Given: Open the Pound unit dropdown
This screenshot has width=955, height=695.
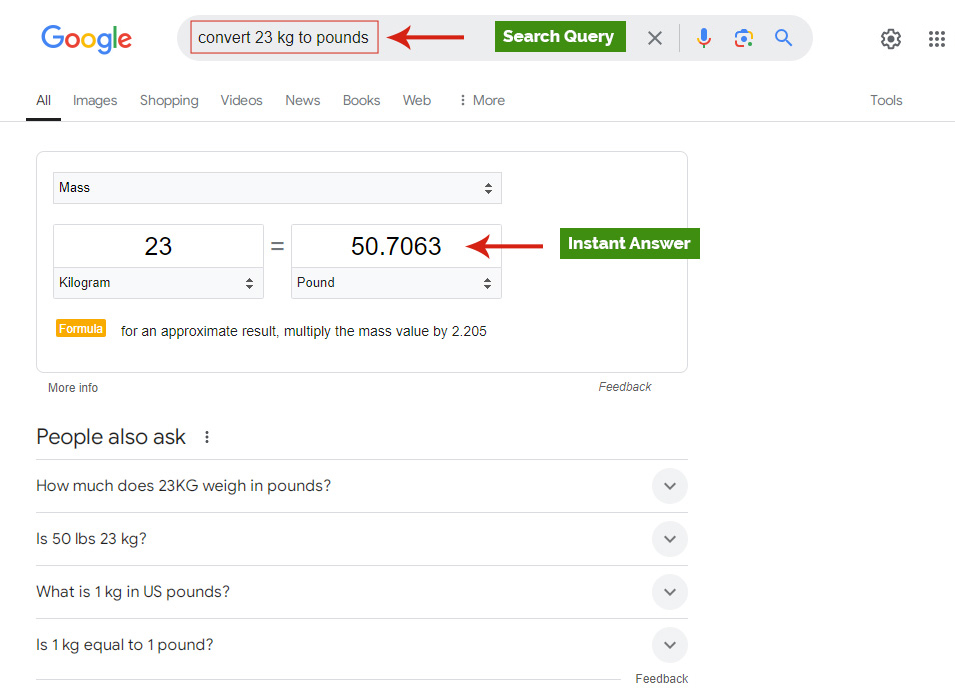Looking at the screenshot, I should click(x=396, y=283).
